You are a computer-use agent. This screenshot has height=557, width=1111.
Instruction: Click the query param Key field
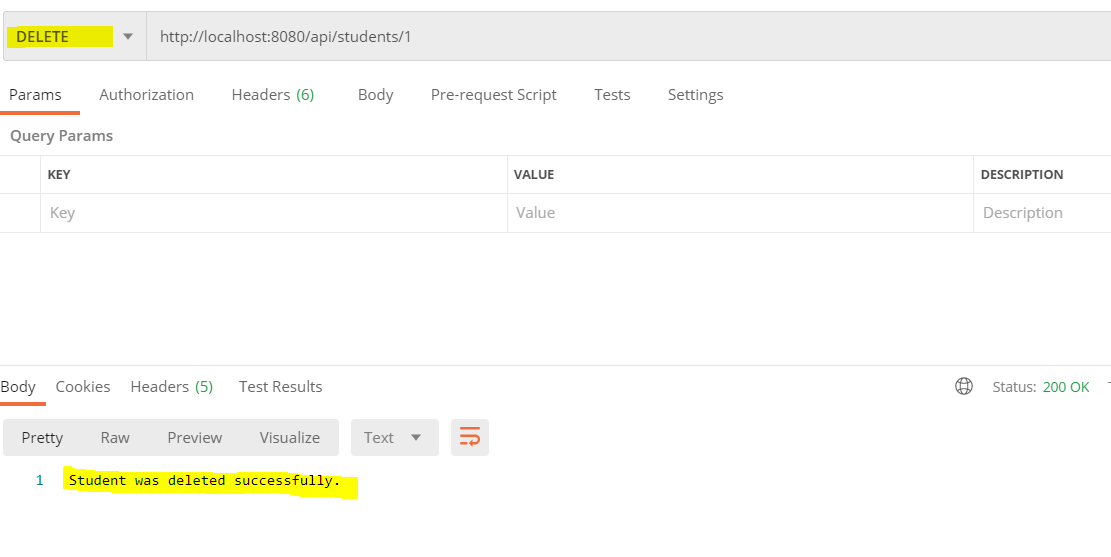[x=270, y=213]
